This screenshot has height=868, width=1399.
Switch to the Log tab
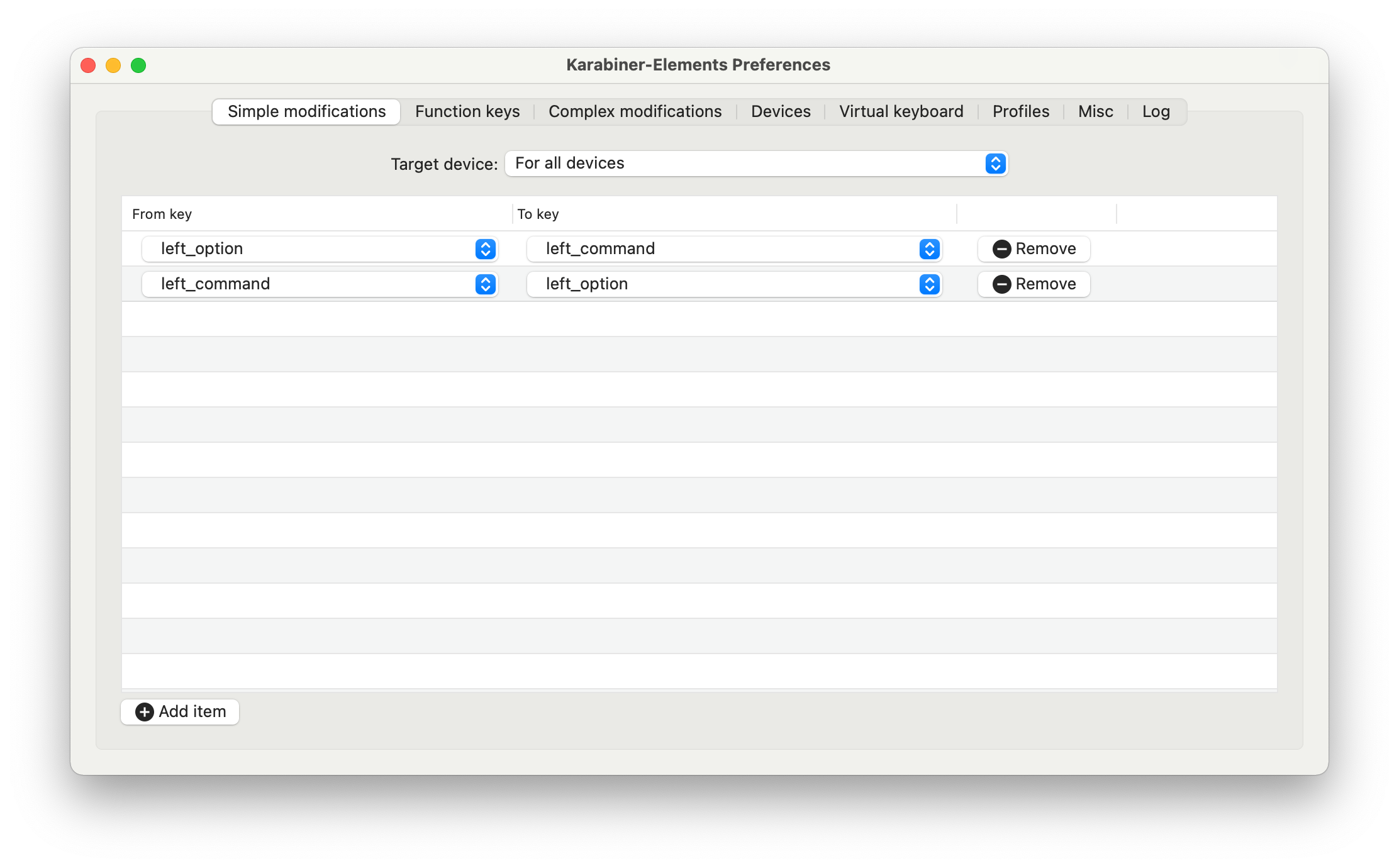click(1156, 111)
